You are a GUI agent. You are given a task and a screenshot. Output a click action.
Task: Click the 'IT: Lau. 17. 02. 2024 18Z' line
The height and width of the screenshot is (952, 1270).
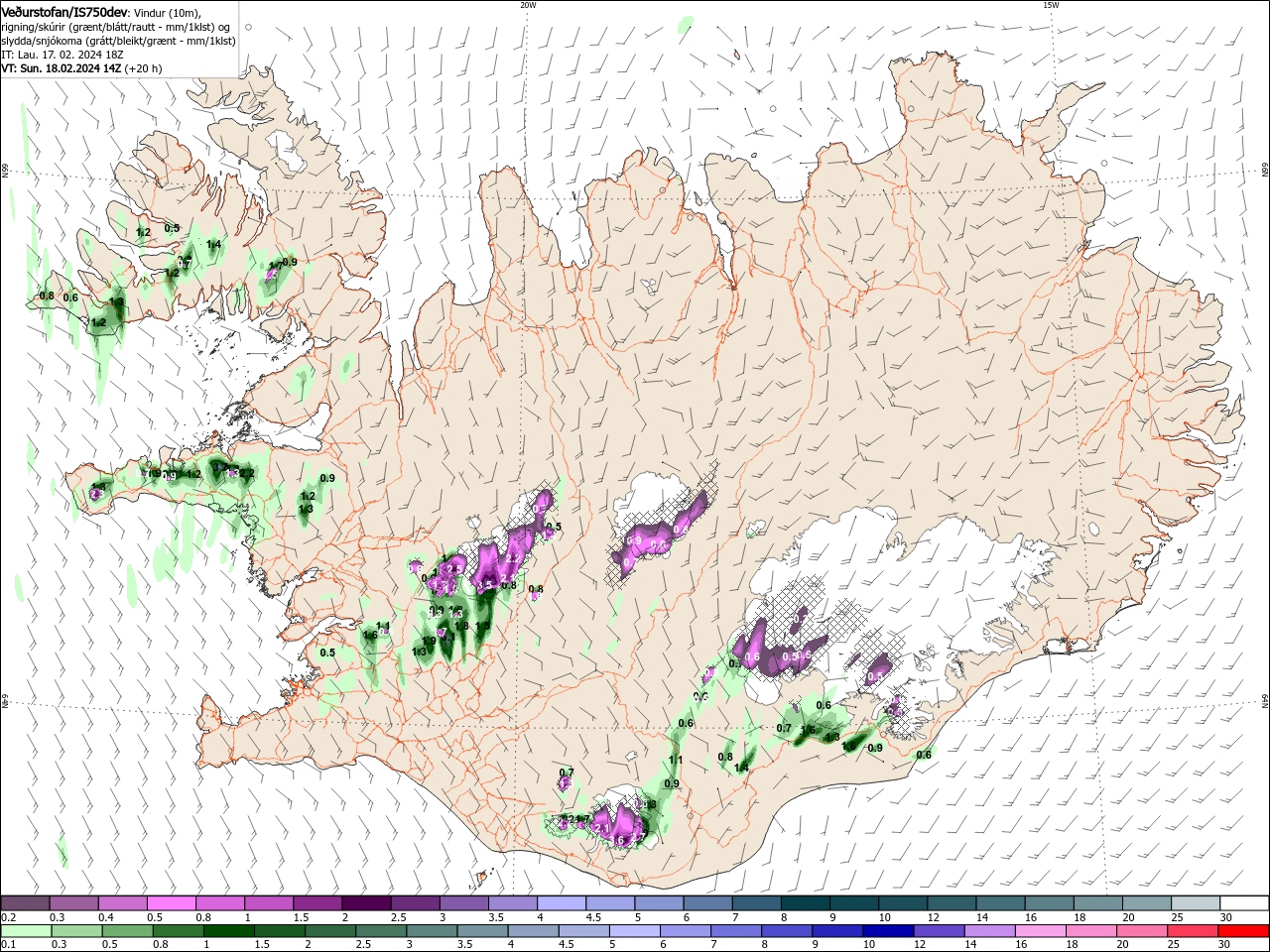click(63, 55)
